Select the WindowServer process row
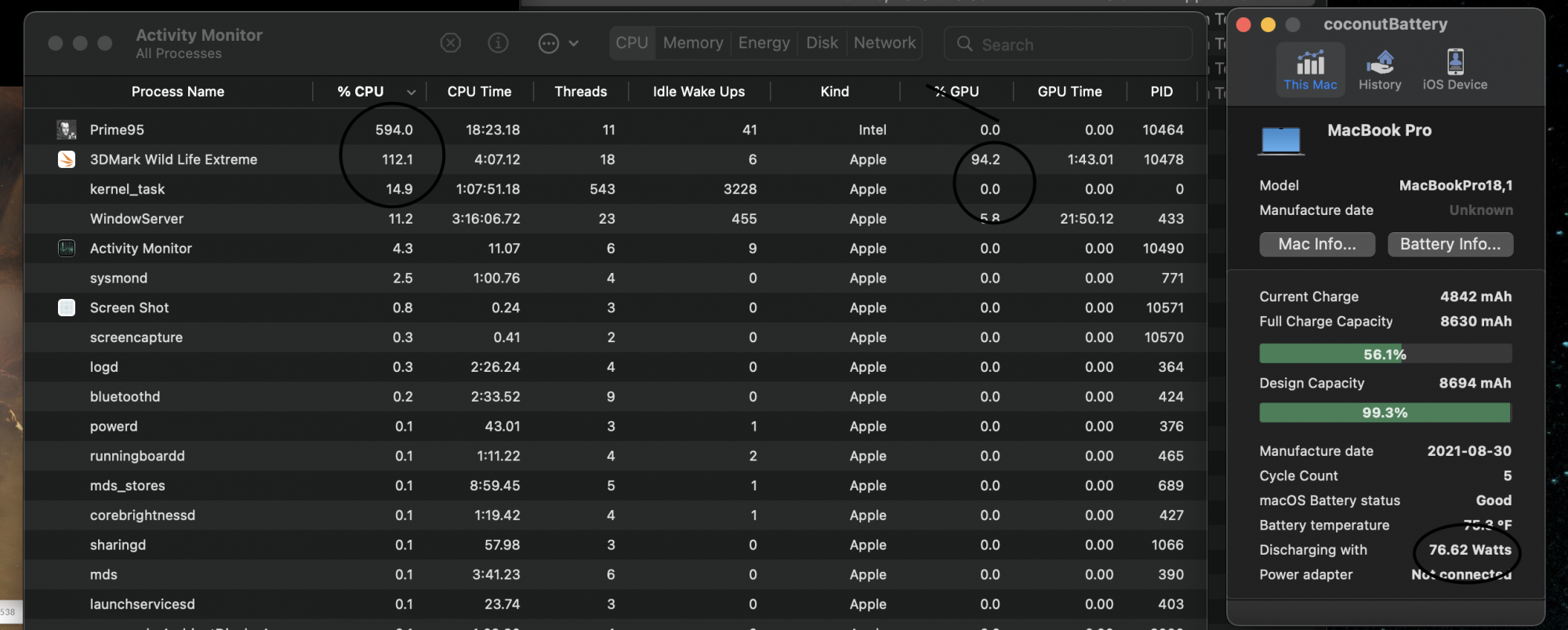 pyautogui.click(x=615, y=219)
